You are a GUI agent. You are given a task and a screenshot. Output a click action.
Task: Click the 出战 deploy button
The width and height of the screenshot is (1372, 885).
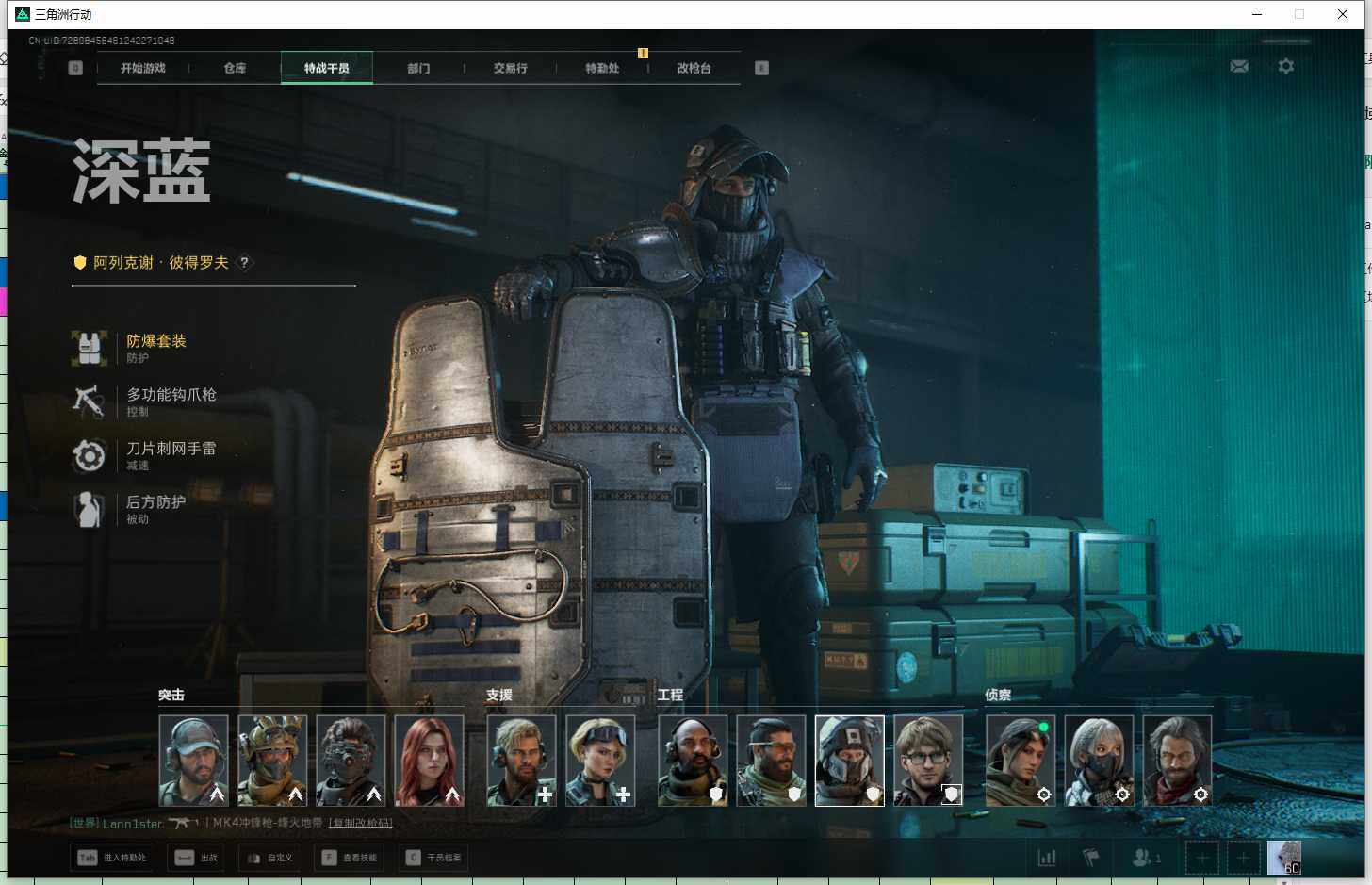pos(196,858)
